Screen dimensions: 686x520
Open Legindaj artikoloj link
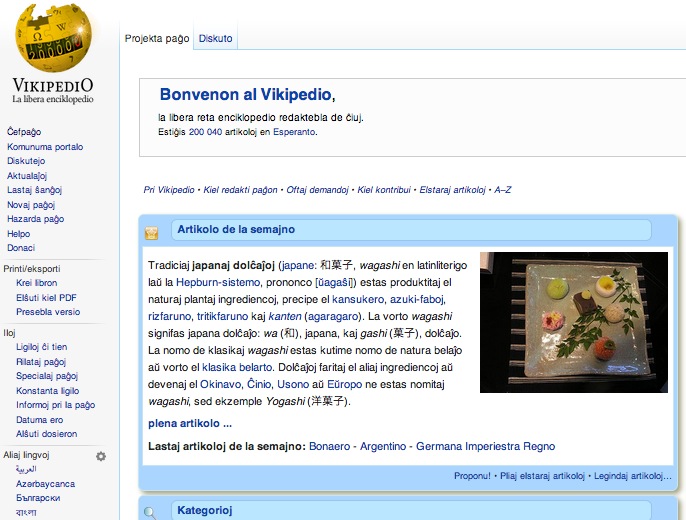click(x=633, y=476)
